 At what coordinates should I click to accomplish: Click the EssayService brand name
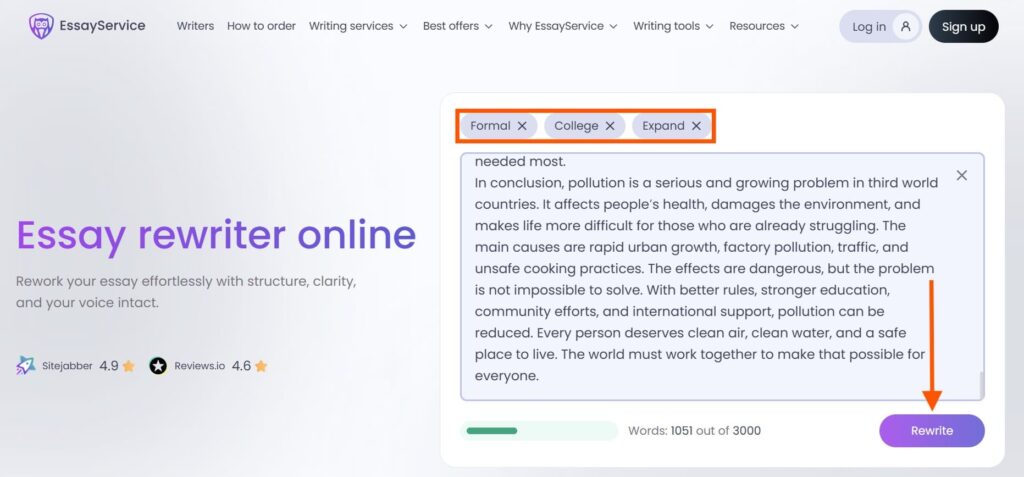pyautogui.click(x=103, y=26)
